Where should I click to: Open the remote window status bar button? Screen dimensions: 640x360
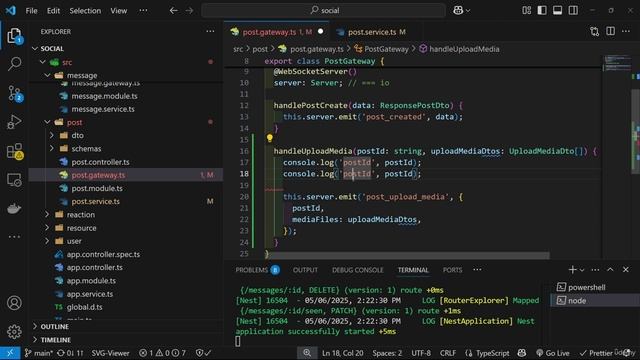click(x=10, y=353)
